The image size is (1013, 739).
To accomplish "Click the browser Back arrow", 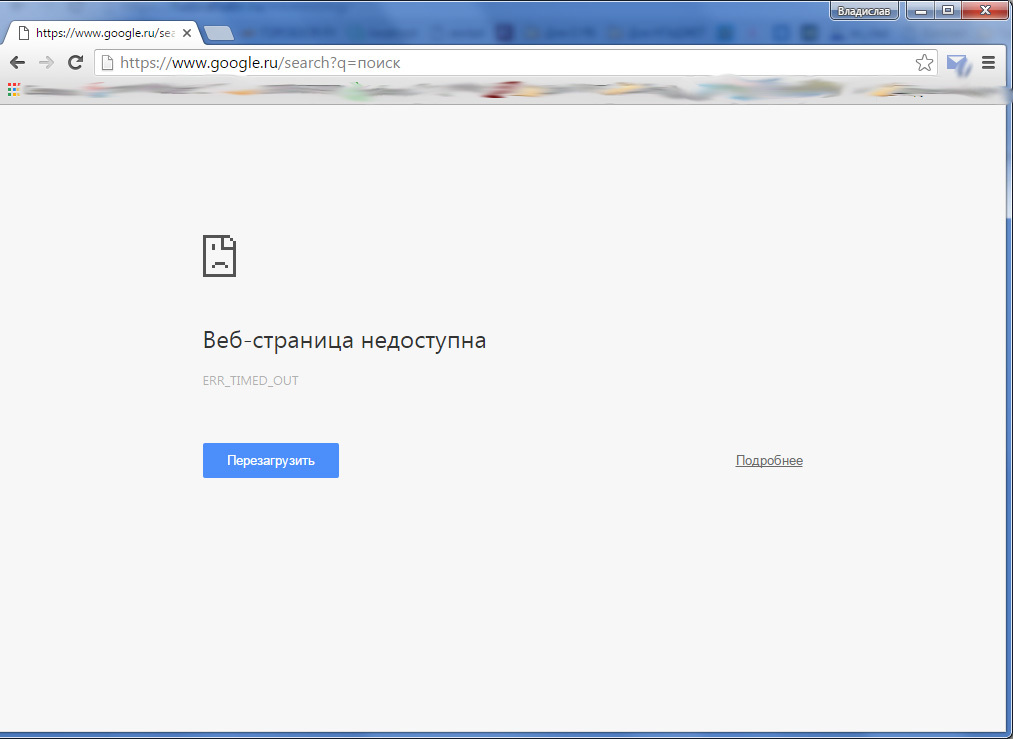I will pos(17,63).
